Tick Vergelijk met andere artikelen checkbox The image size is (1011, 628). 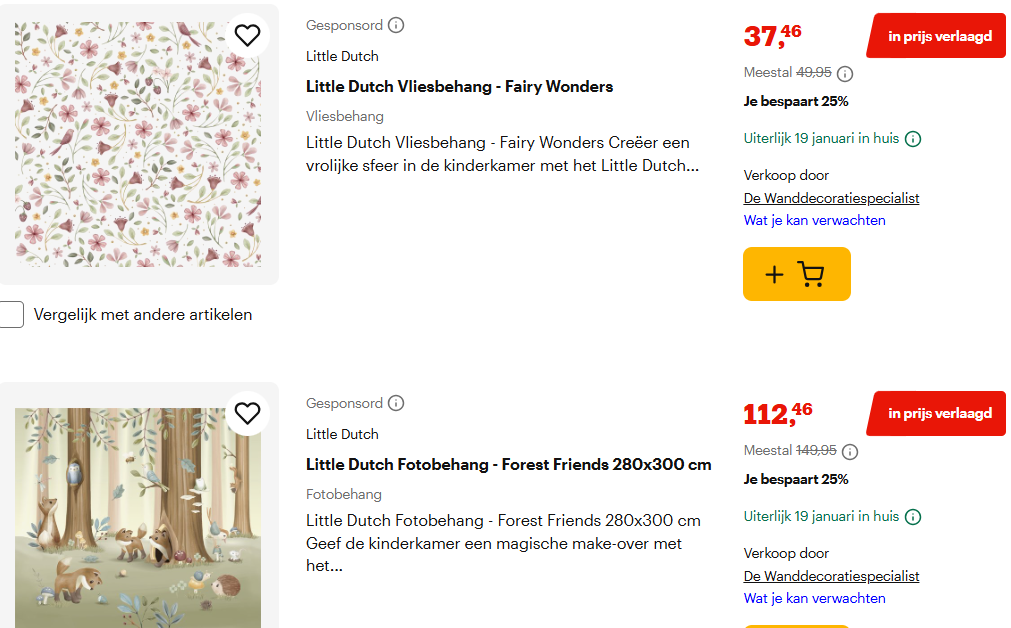coord(11,315)
